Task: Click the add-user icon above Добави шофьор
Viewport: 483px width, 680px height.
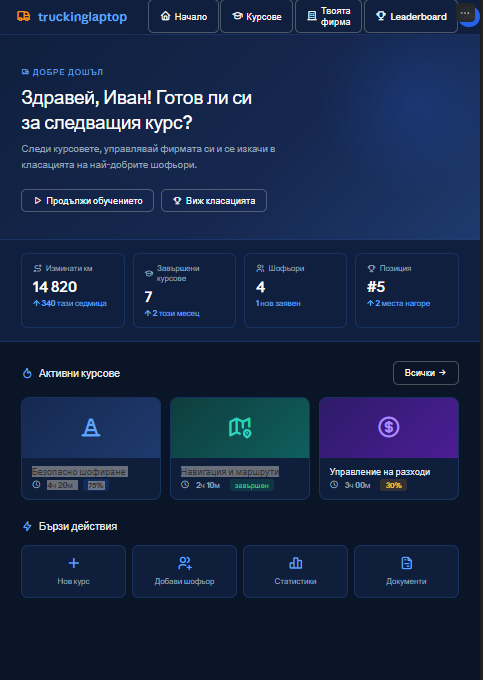Action: click(185, 563)
